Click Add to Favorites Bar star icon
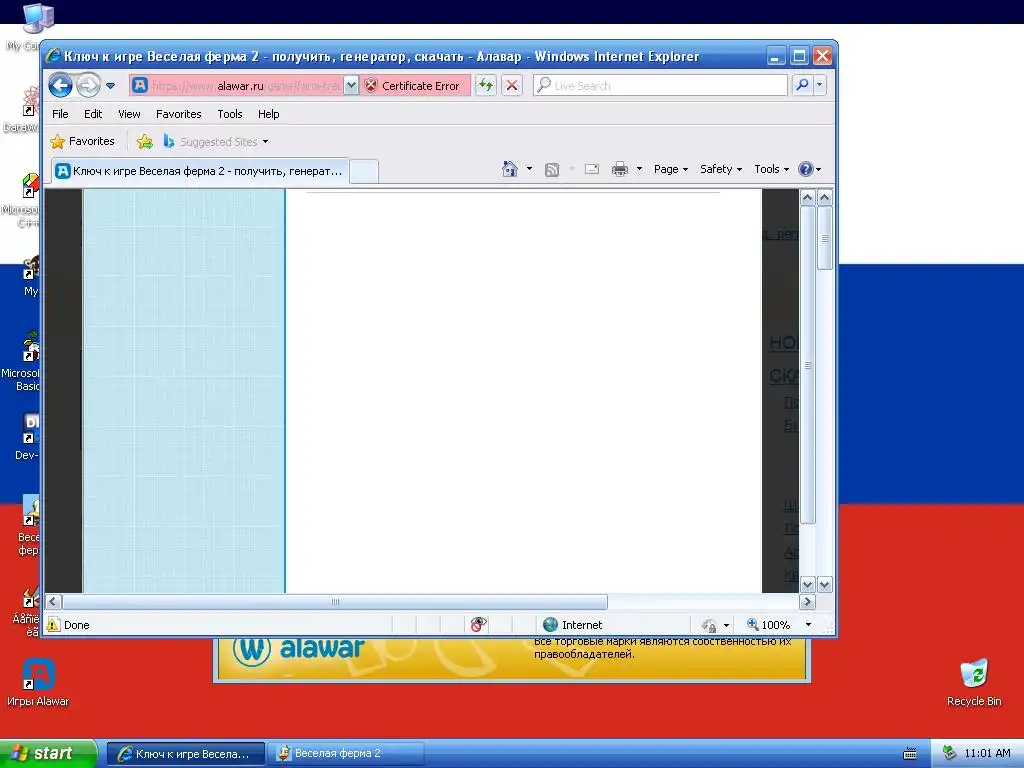The image size is (1024, 768). coord(145,141)
